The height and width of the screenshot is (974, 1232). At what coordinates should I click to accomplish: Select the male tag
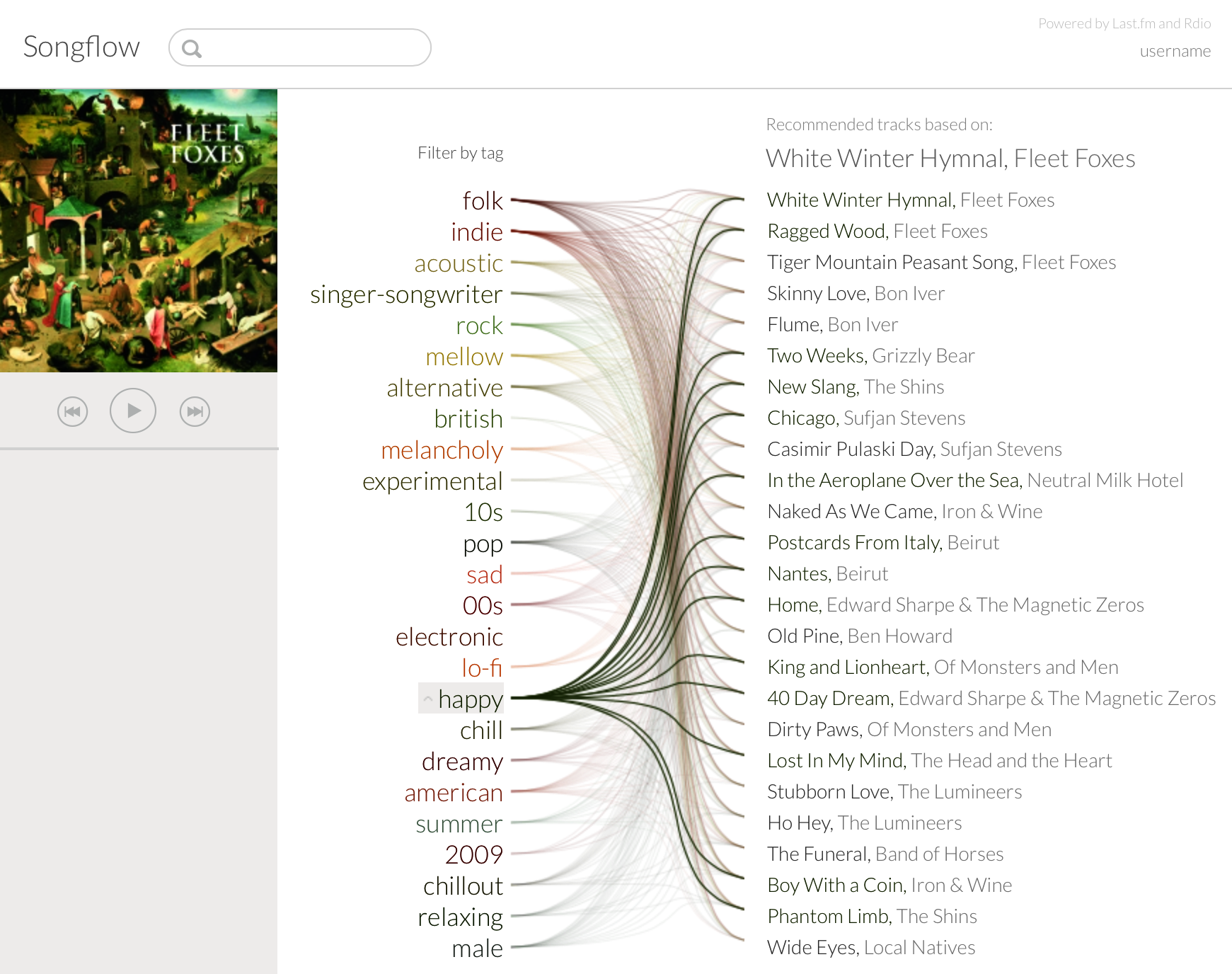click(x=477, y=949)
